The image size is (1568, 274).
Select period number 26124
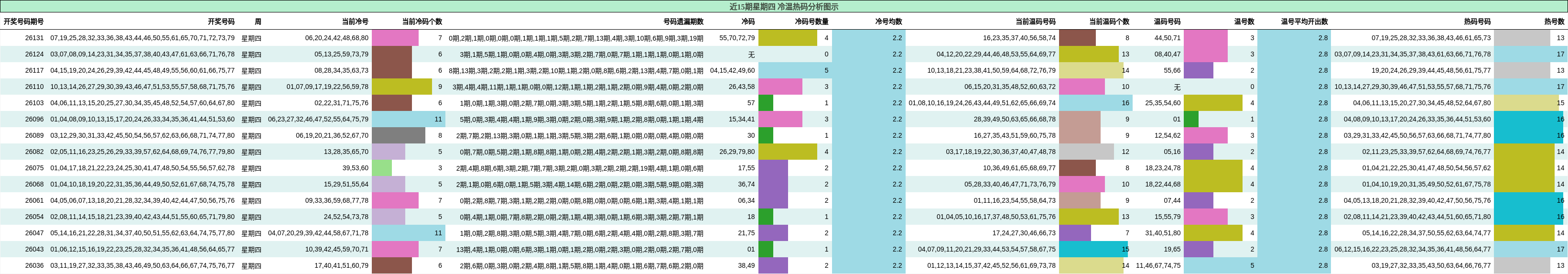tap(34, 54)
